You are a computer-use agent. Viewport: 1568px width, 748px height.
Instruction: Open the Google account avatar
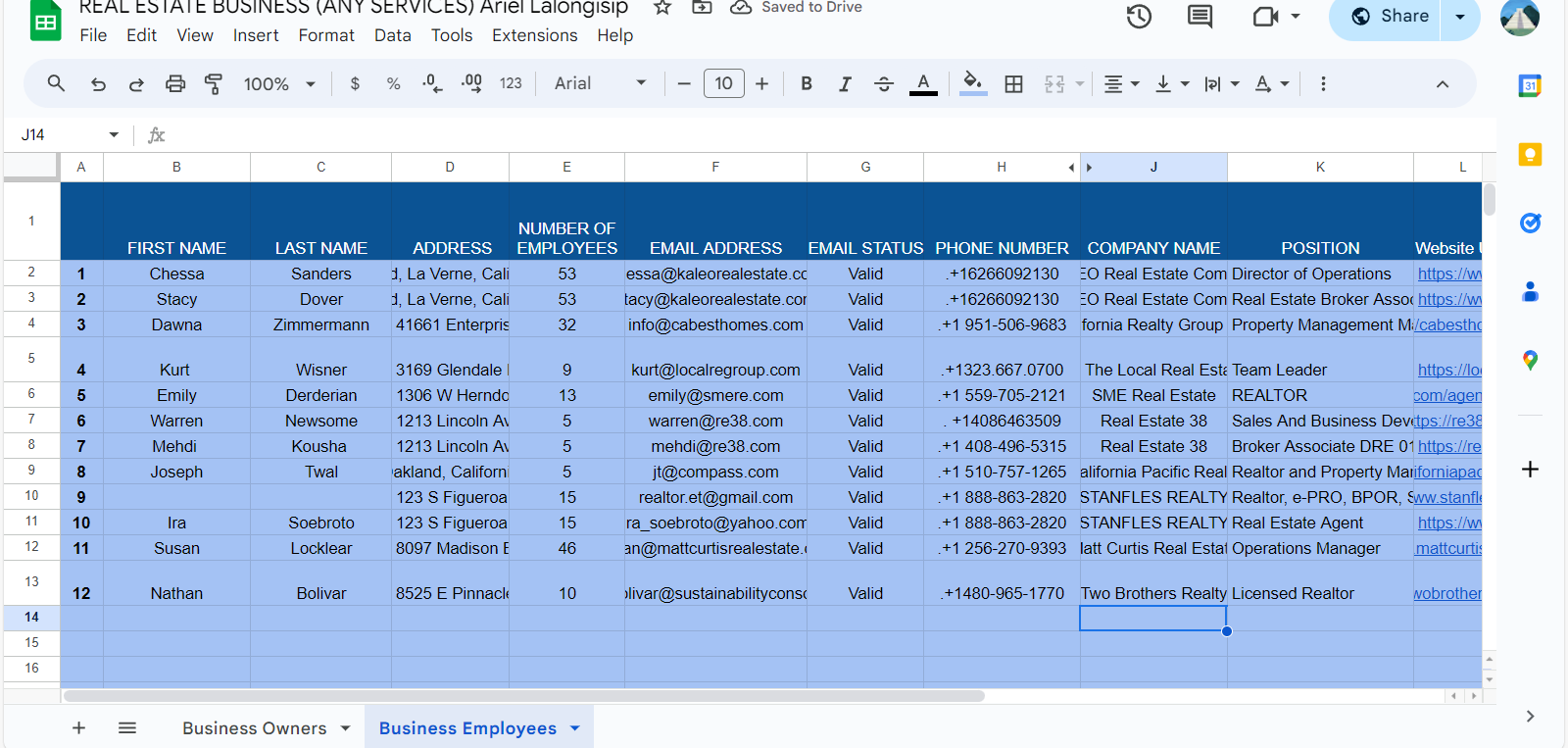[x=1520, y=17]
